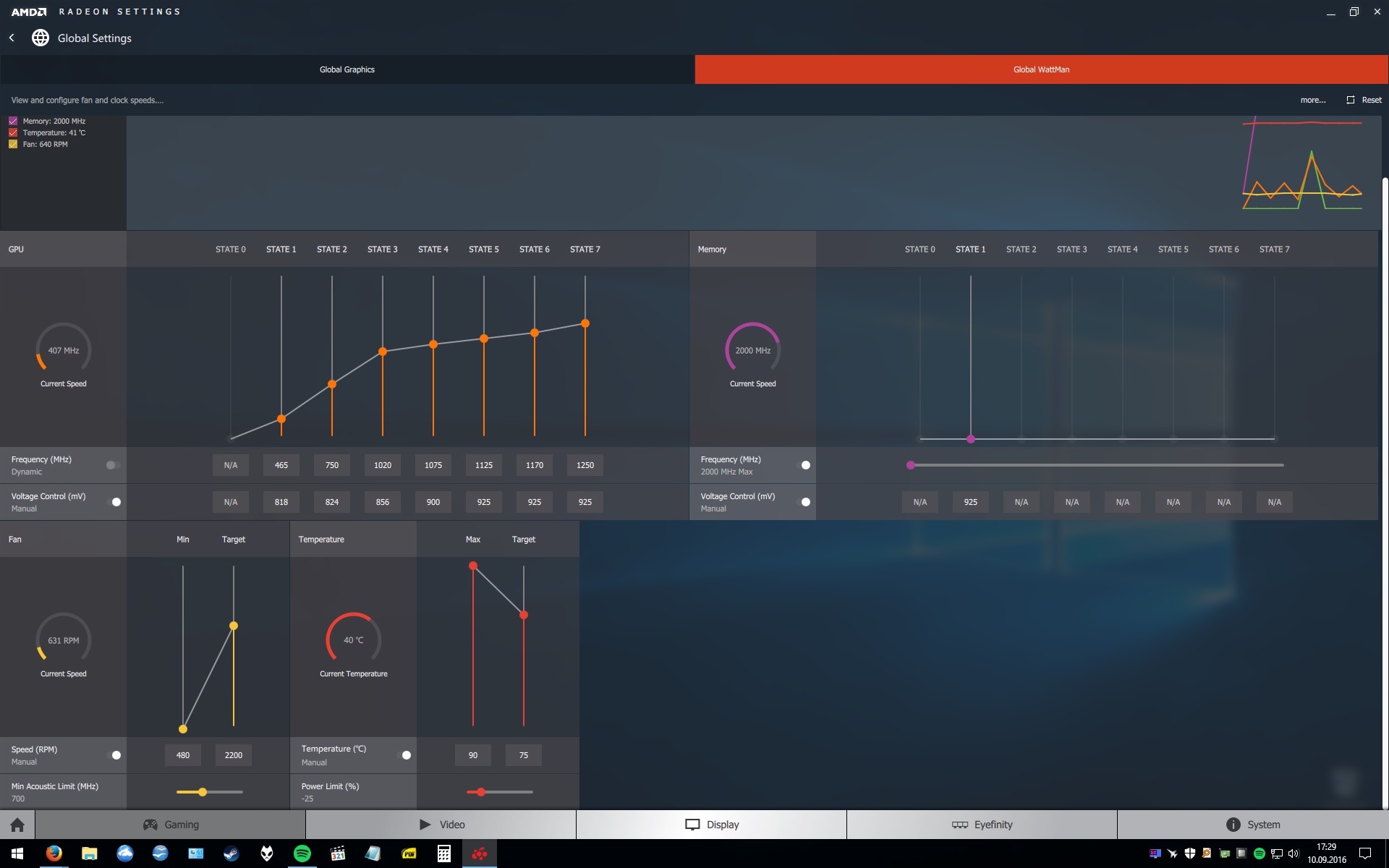Switch to the Global Graphics tab
The width and height of the screenshot is (1389, 868).
[x=347, y=69]
